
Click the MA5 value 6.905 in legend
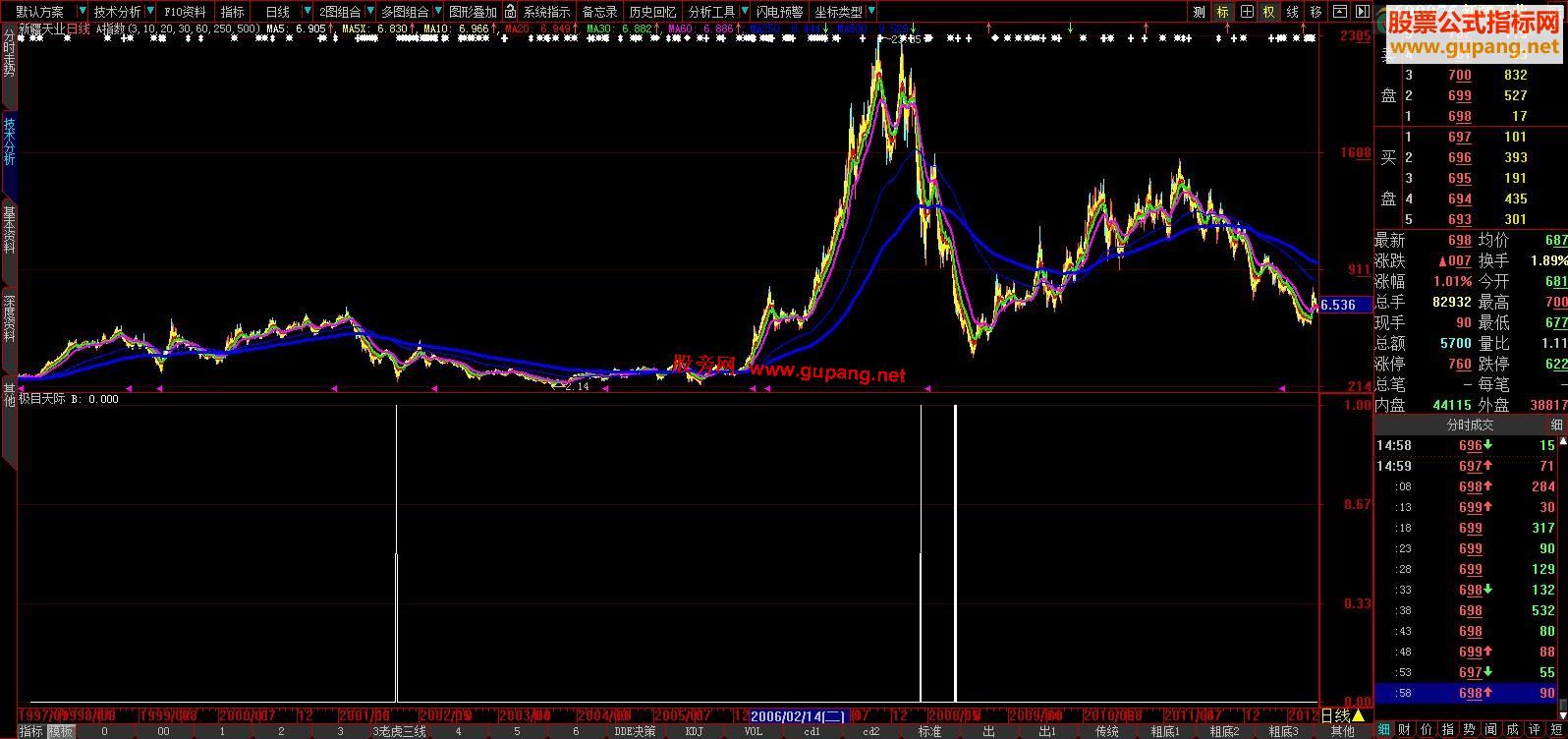(310, 29)
